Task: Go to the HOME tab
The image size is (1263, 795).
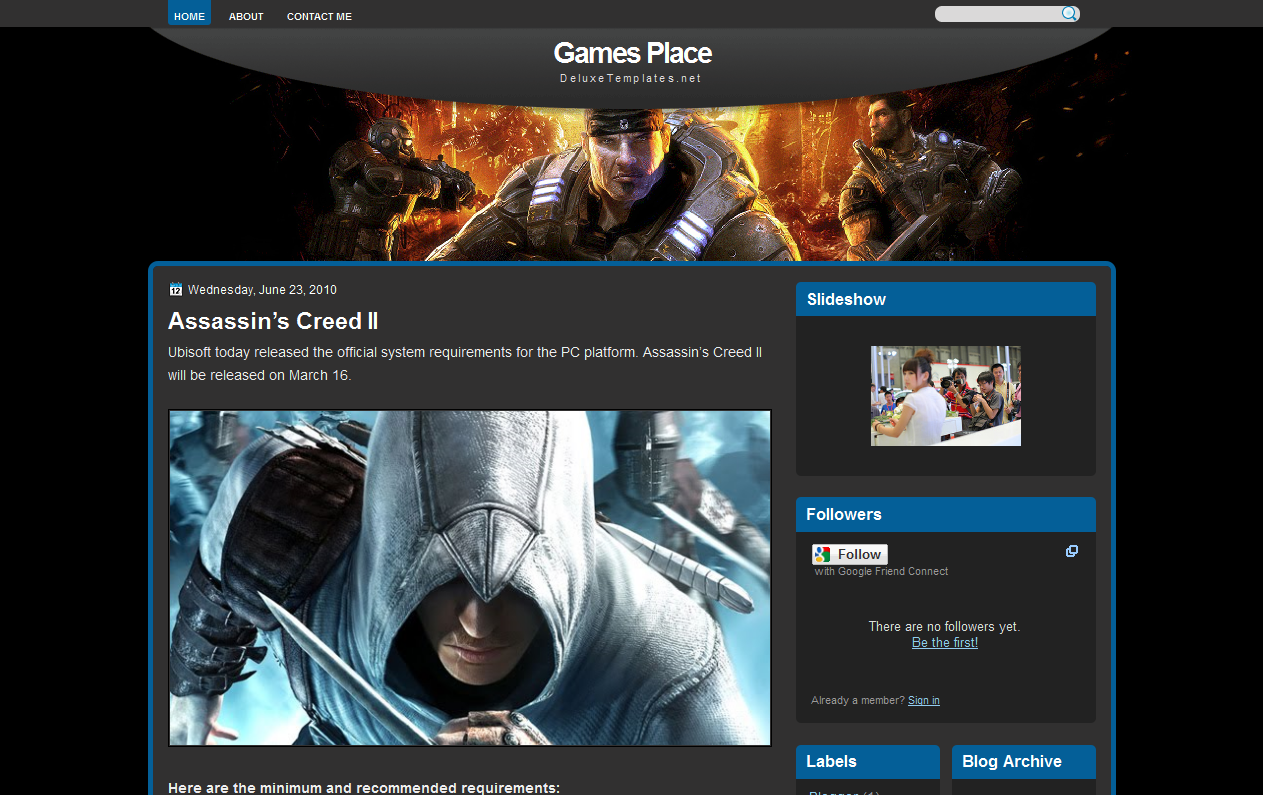Action: click(189, 14)
